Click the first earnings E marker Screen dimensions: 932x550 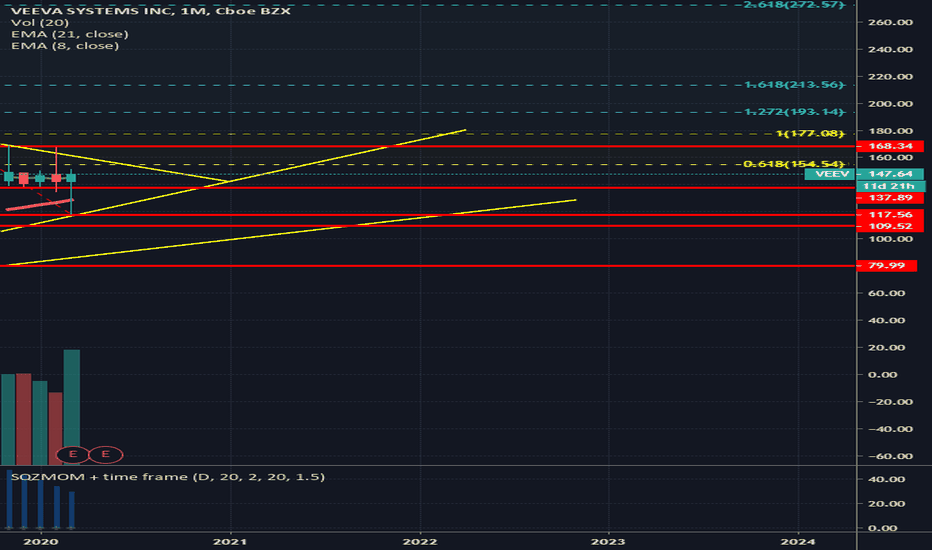[x=73, y=454]
